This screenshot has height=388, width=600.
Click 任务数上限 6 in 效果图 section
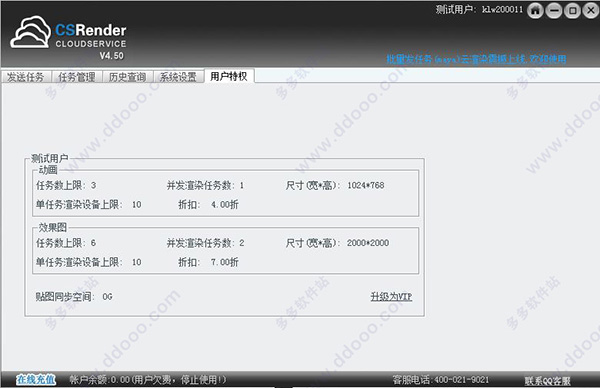pos(66,243)
